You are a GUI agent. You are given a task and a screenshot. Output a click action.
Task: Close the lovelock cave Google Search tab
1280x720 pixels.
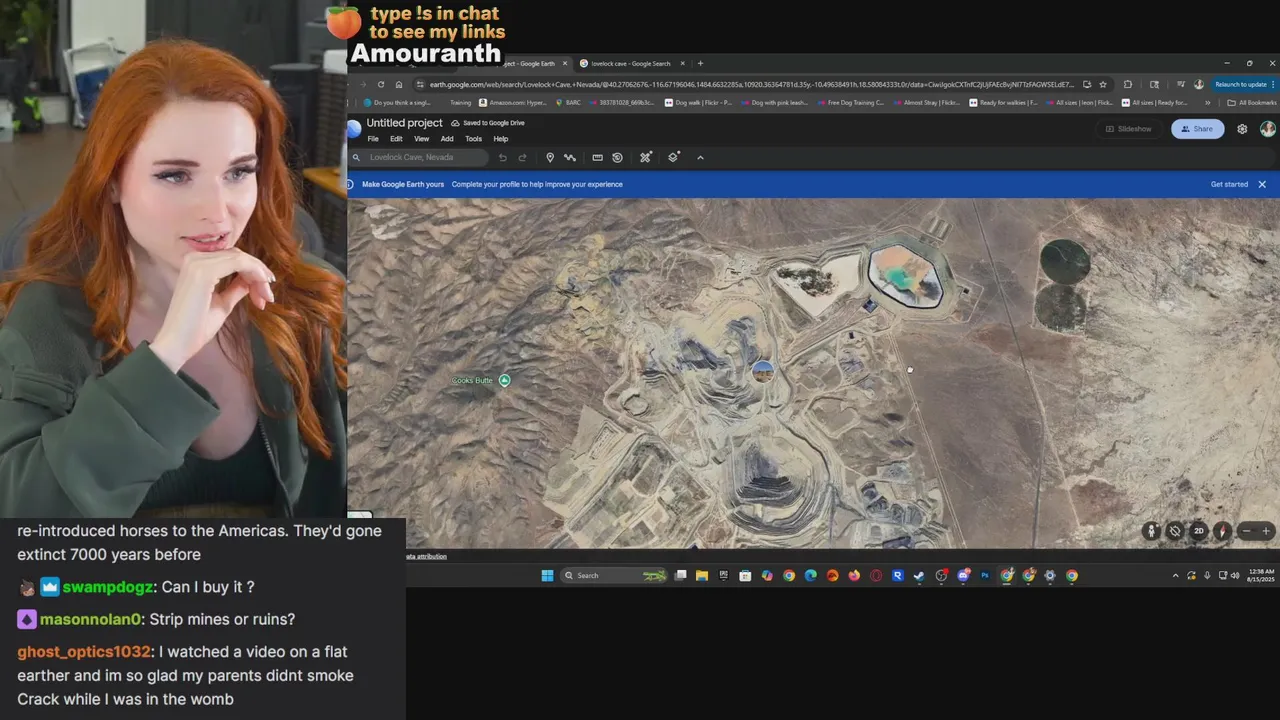683,63
